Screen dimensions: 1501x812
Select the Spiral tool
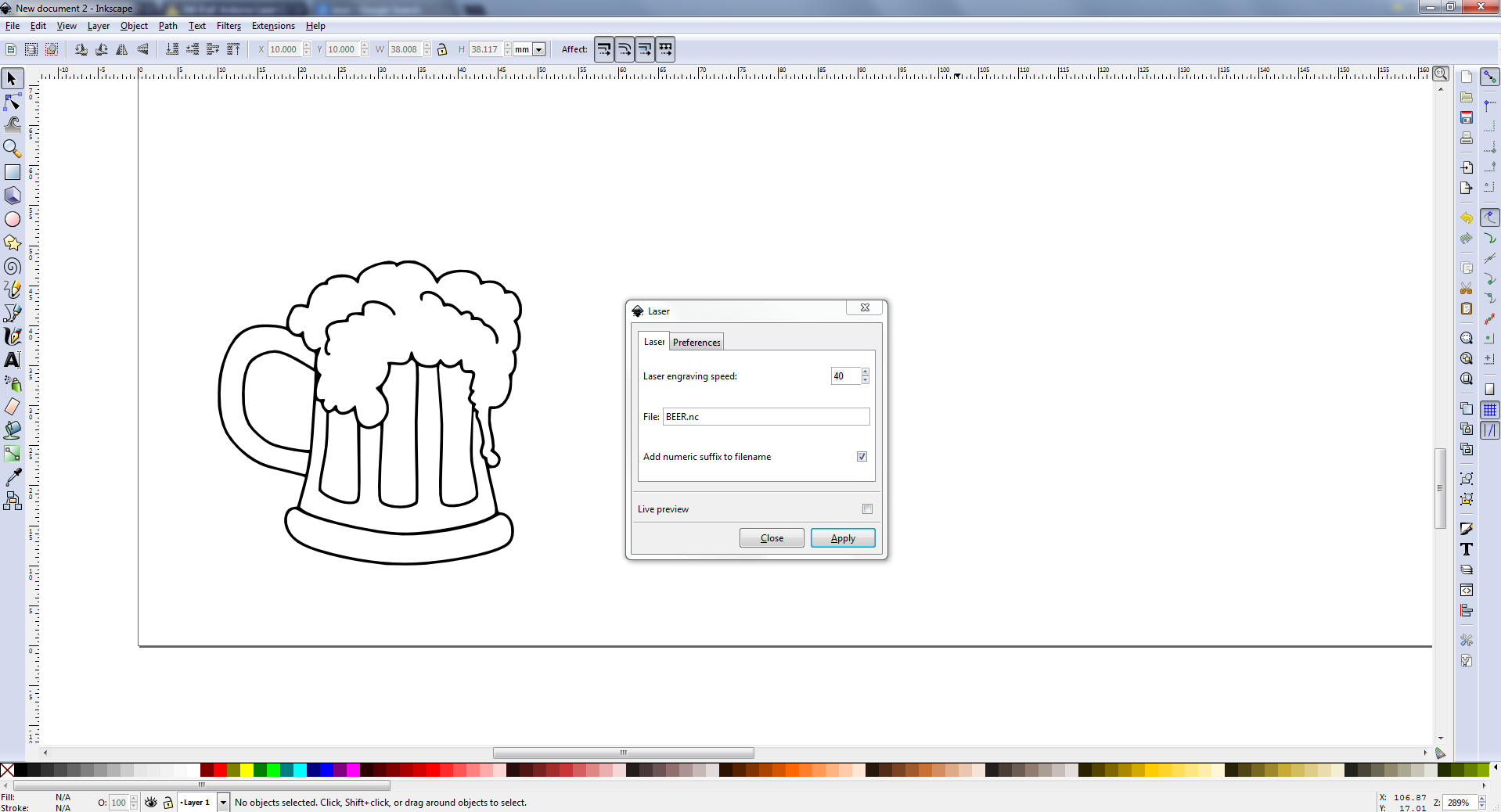[x=13, y=266]
